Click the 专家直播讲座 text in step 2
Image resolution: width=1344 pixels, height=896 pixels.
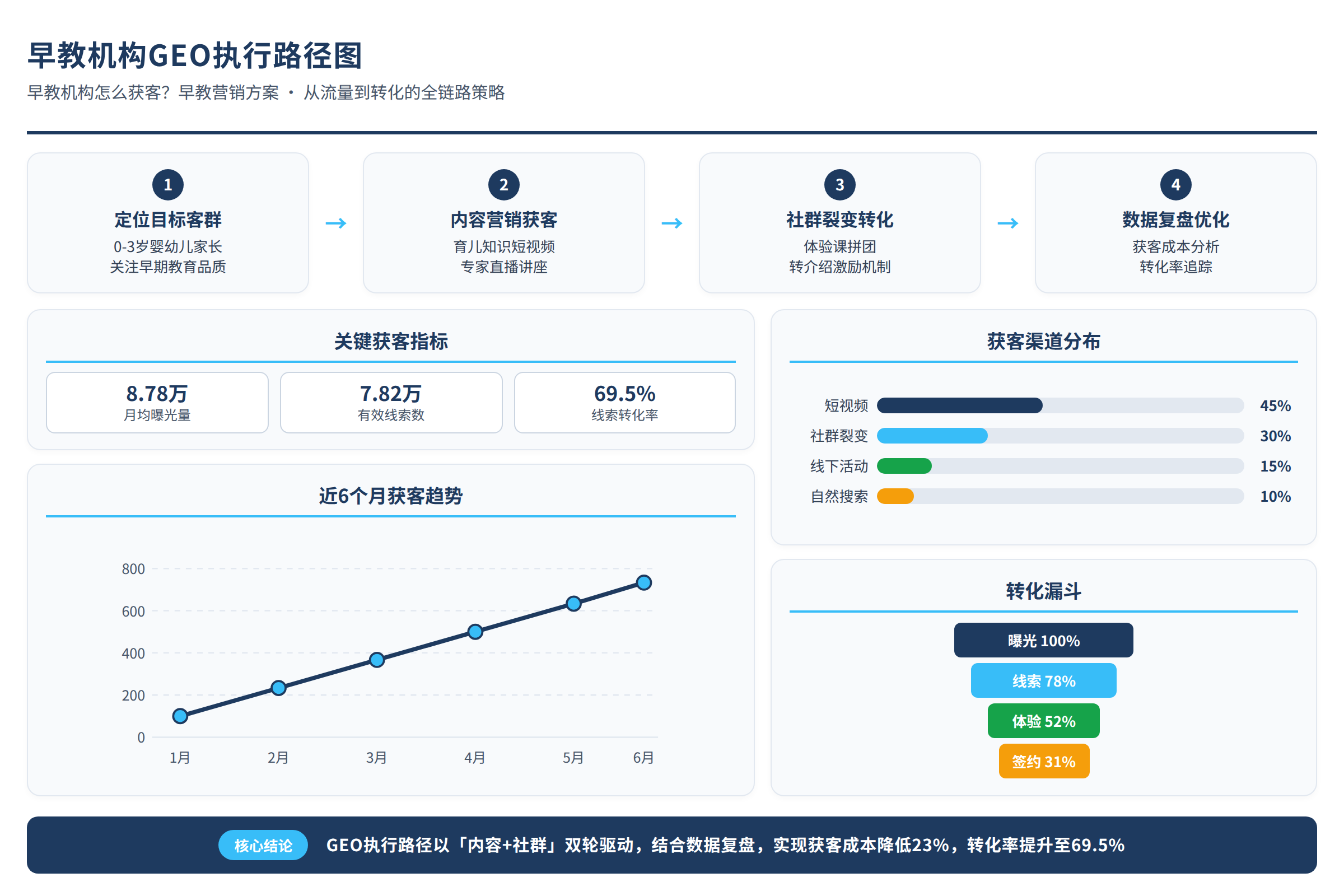coord(504,267)
